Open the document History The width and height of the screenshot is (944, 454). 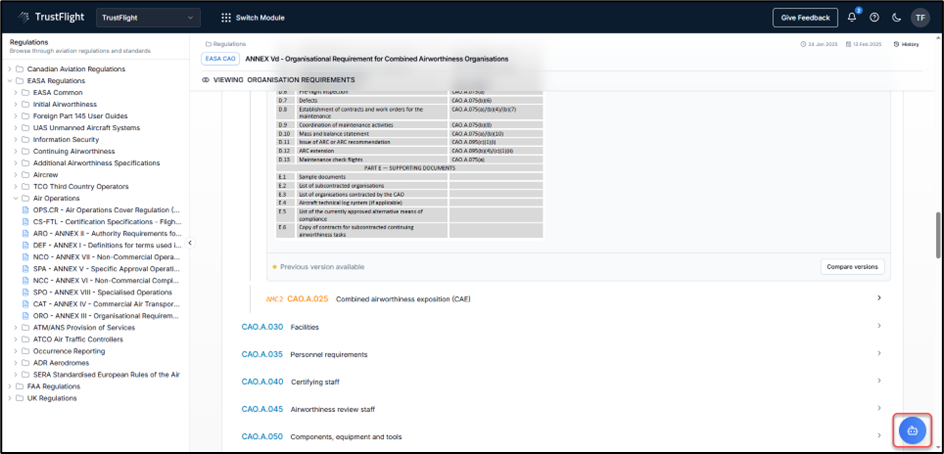[906, 44]
